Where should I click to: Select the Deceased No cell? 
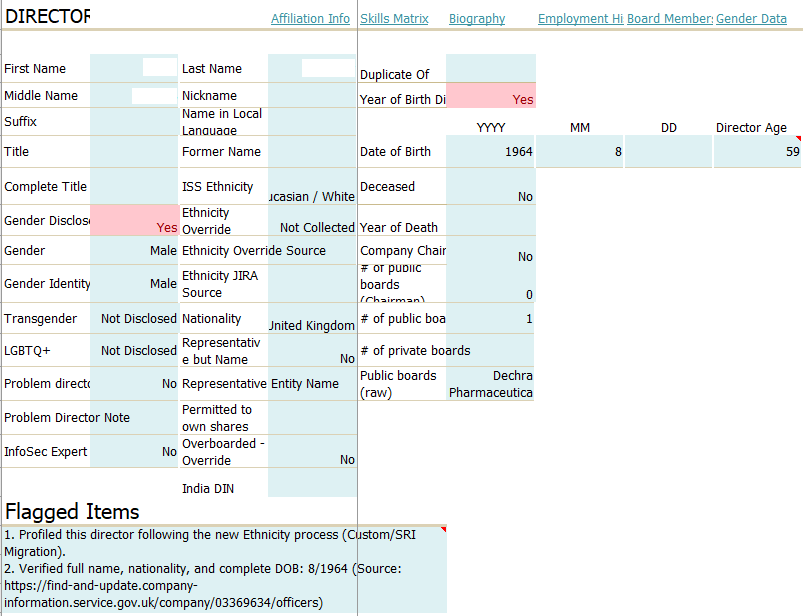tap(491, 186)
